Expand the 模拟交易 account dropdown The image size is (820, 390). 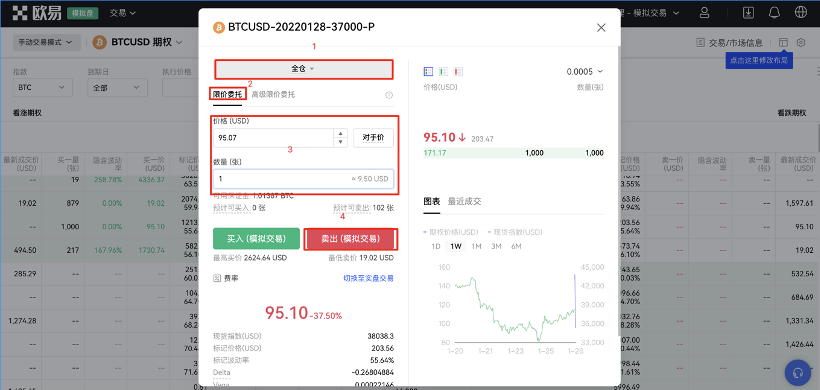(656, 13)
